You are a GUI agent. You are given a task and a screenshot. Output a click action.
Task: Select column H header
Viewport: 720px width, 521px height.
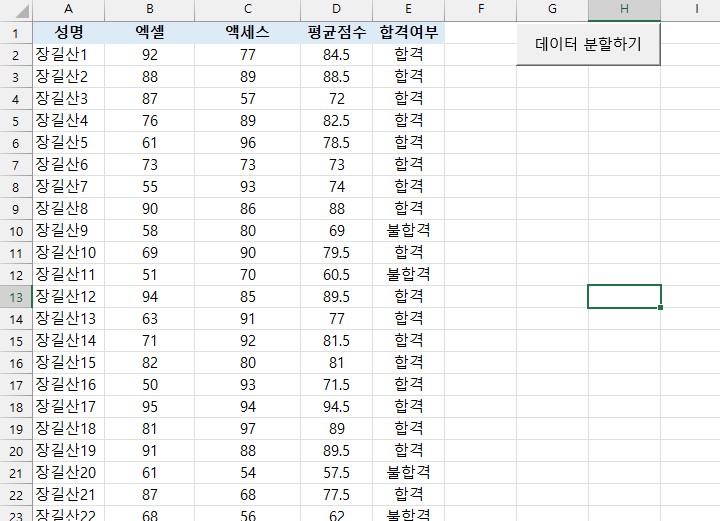coord(624,9)
